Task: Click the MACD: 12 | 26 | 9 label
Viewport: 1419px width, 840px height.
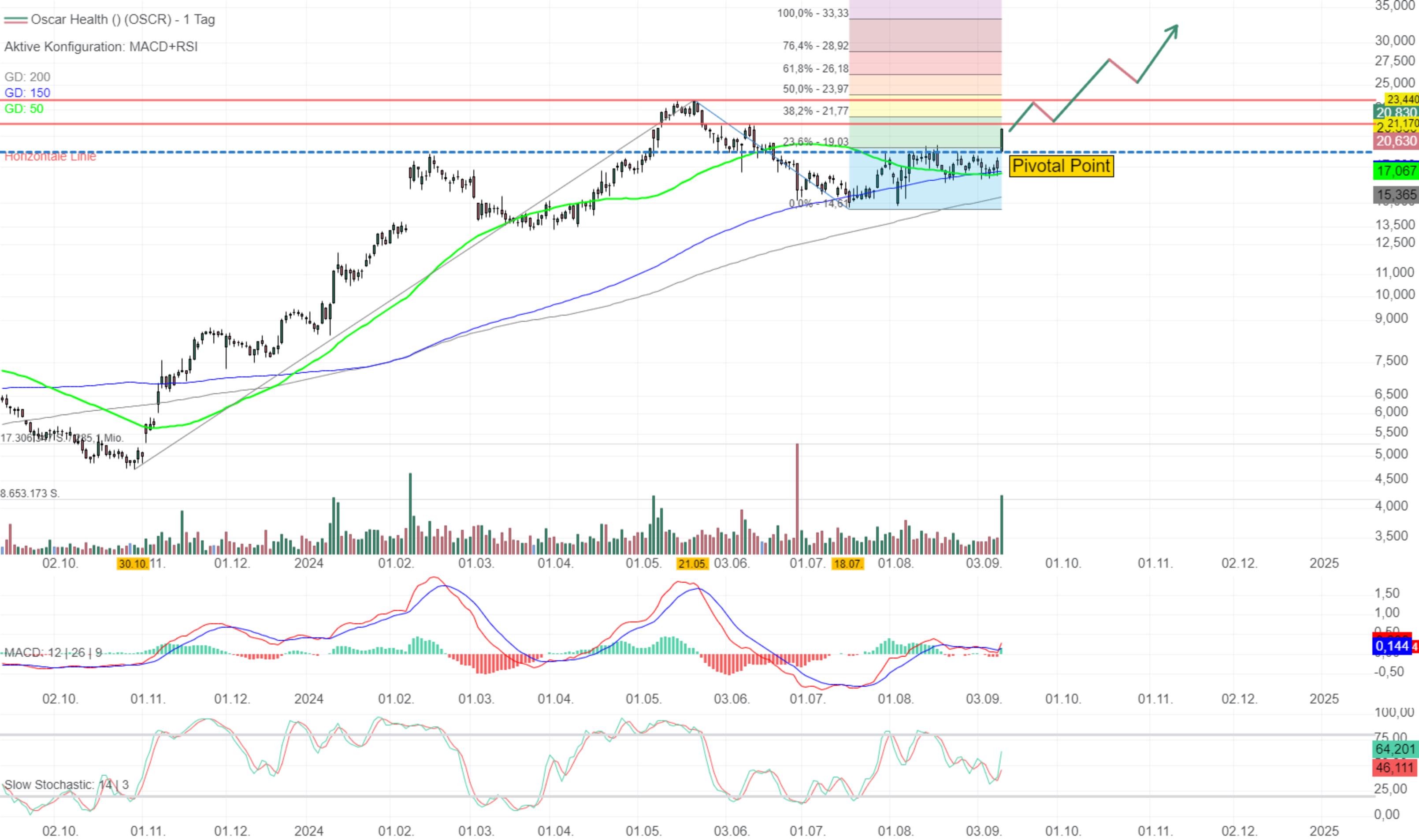Action: tap(53, 652)
